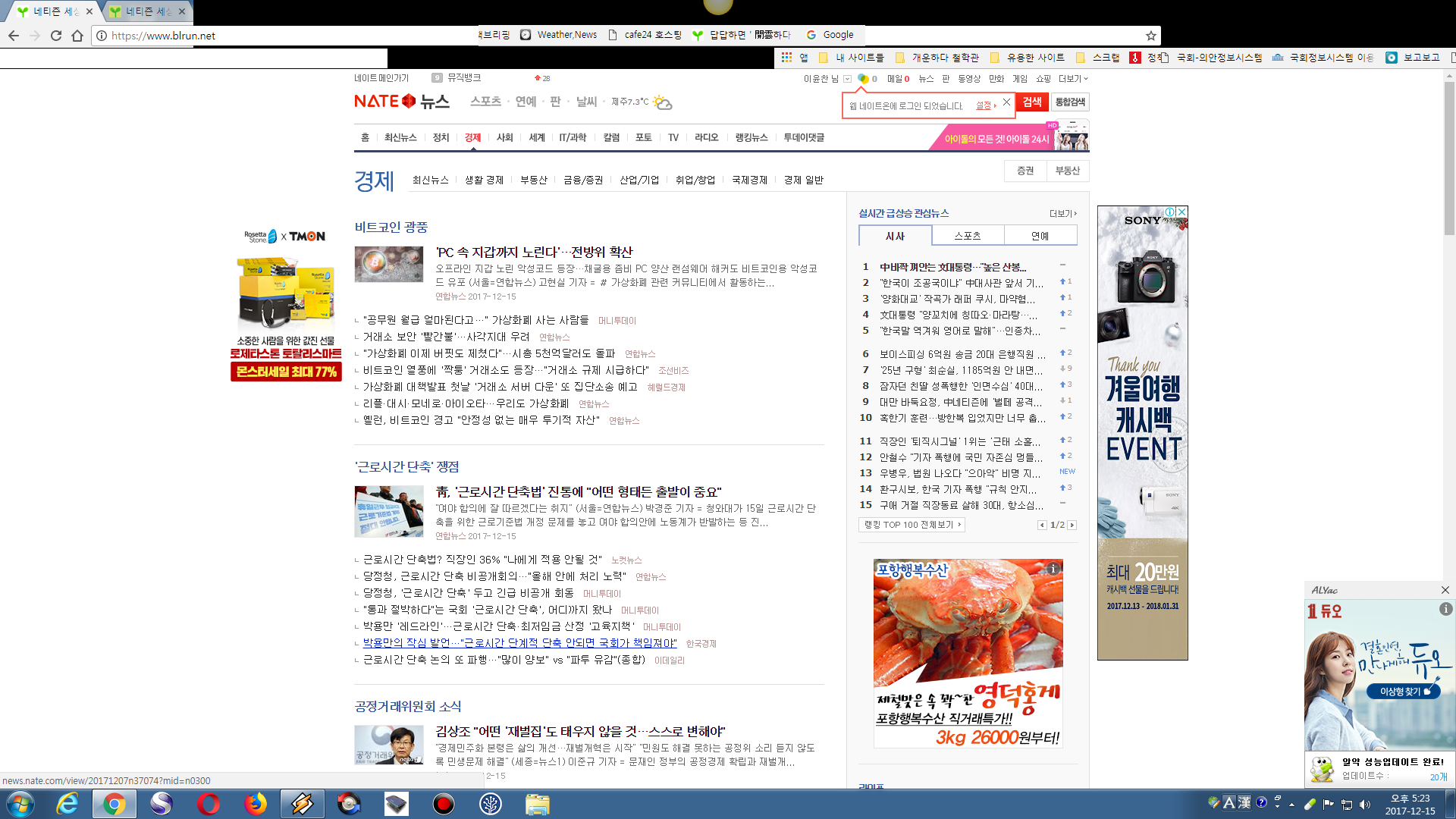Launch Opera from the taskbar

click(x=208, y=804)
